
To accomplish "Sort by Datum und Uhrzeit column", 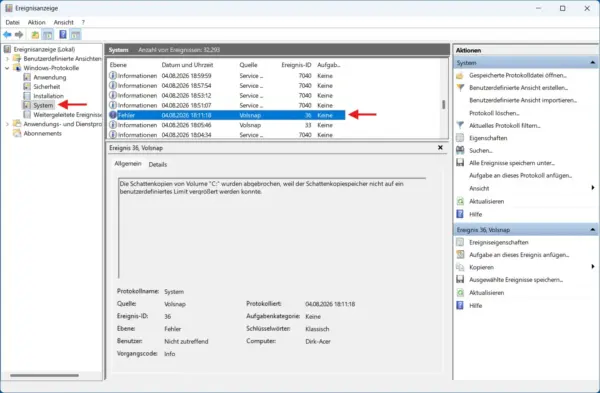I will coord(187,65).
